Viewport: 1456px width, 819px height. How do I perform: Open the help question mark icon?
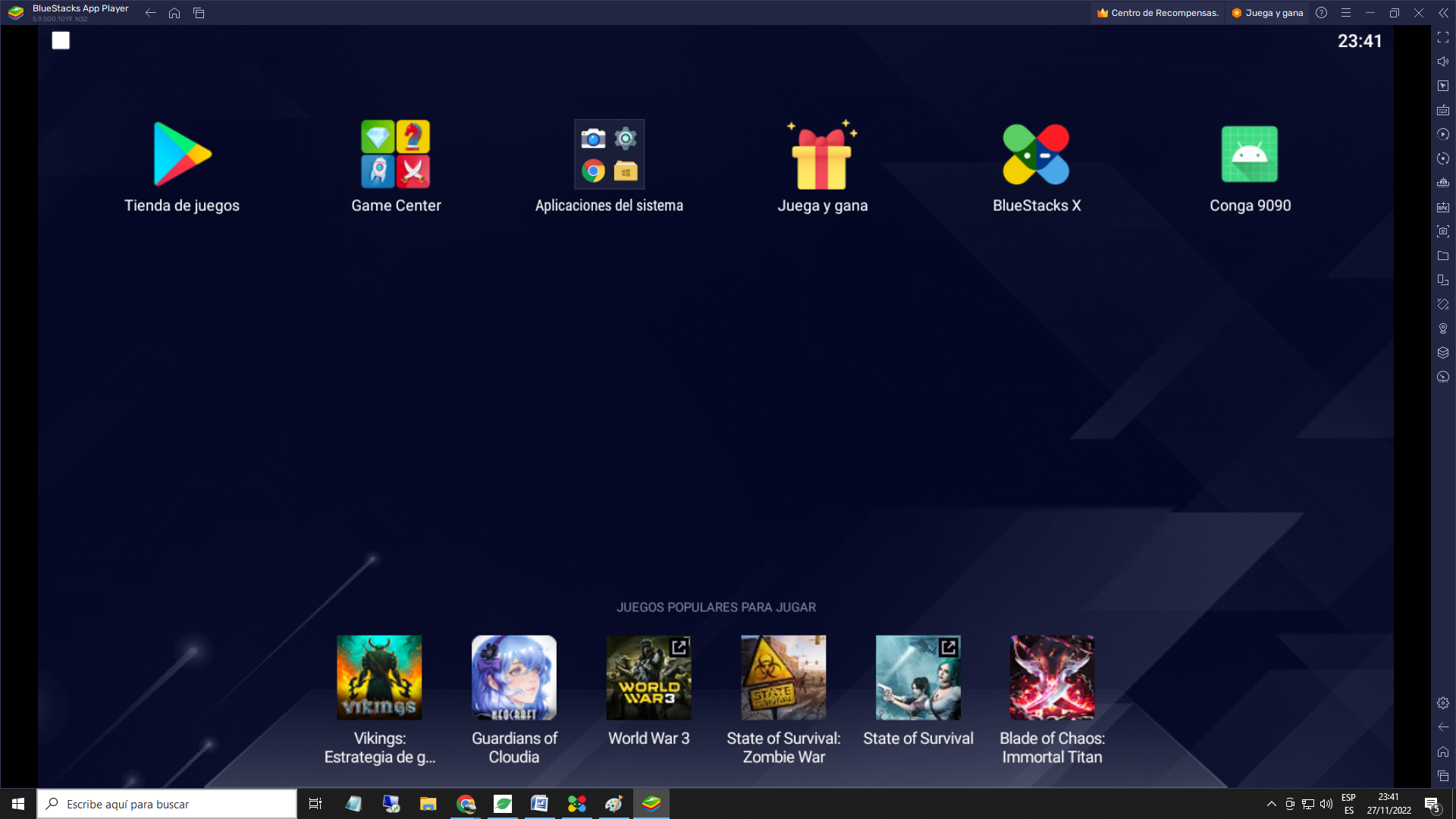coord(1321,13)
